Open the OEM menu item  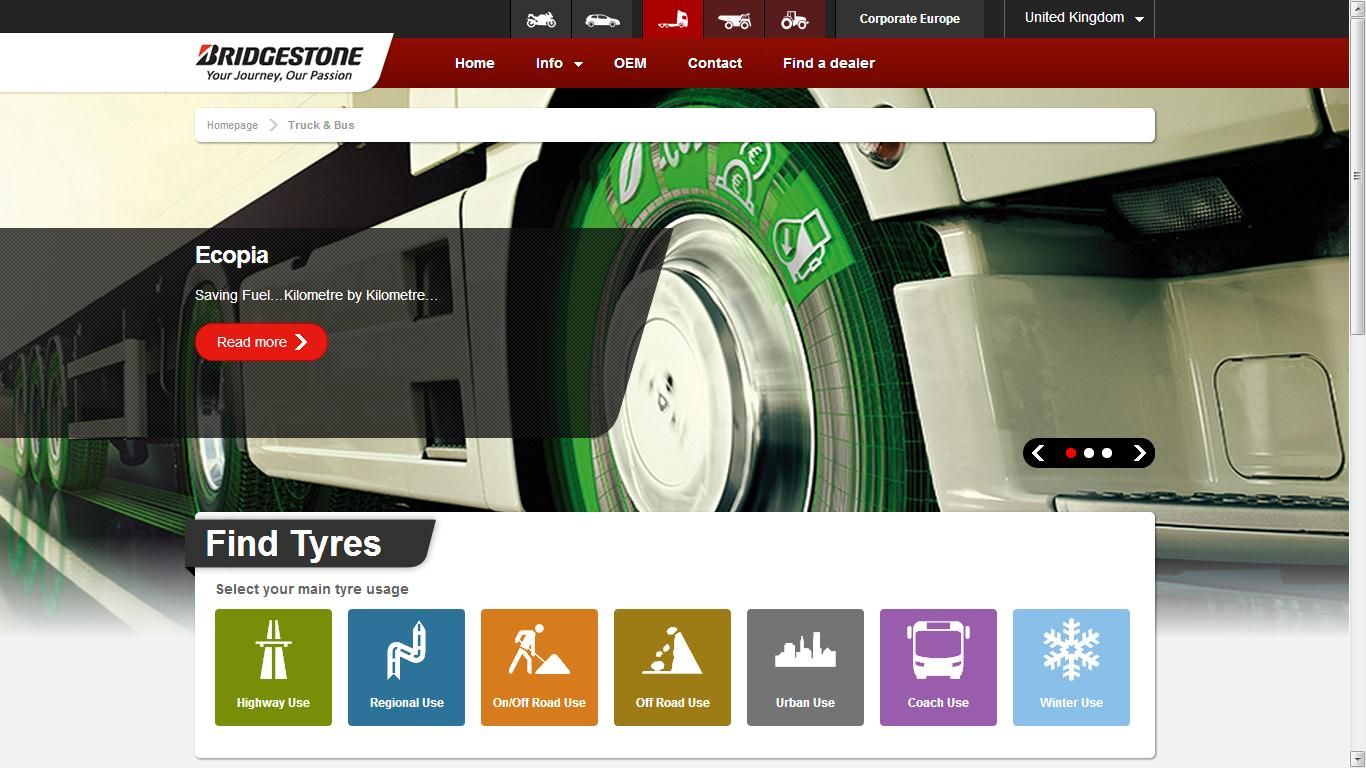pyautogui.click(x=630, y=62)
